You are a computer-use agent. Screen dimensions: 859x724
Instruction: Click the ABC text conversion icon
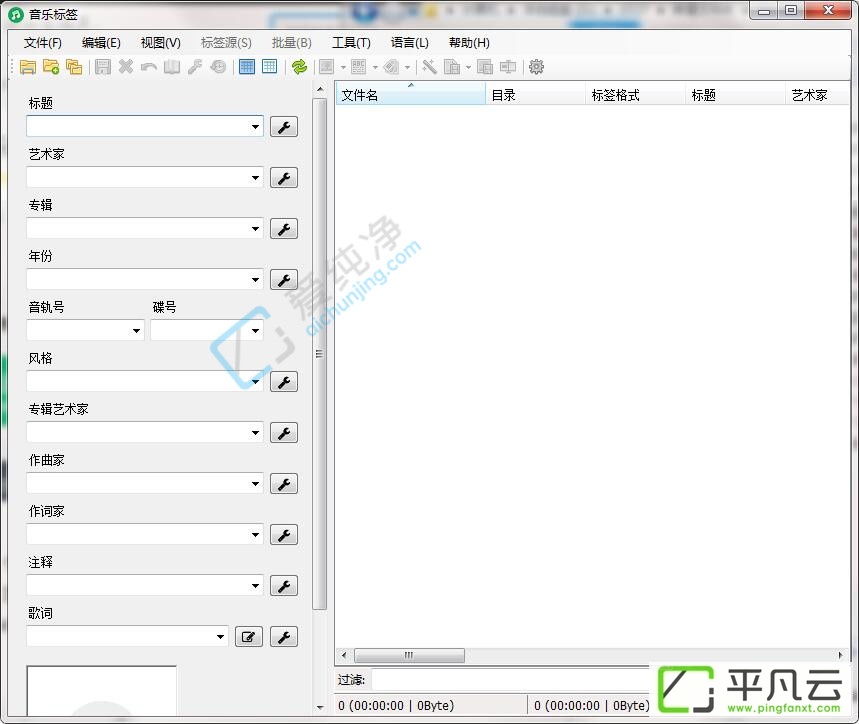(x=358, y=67)
